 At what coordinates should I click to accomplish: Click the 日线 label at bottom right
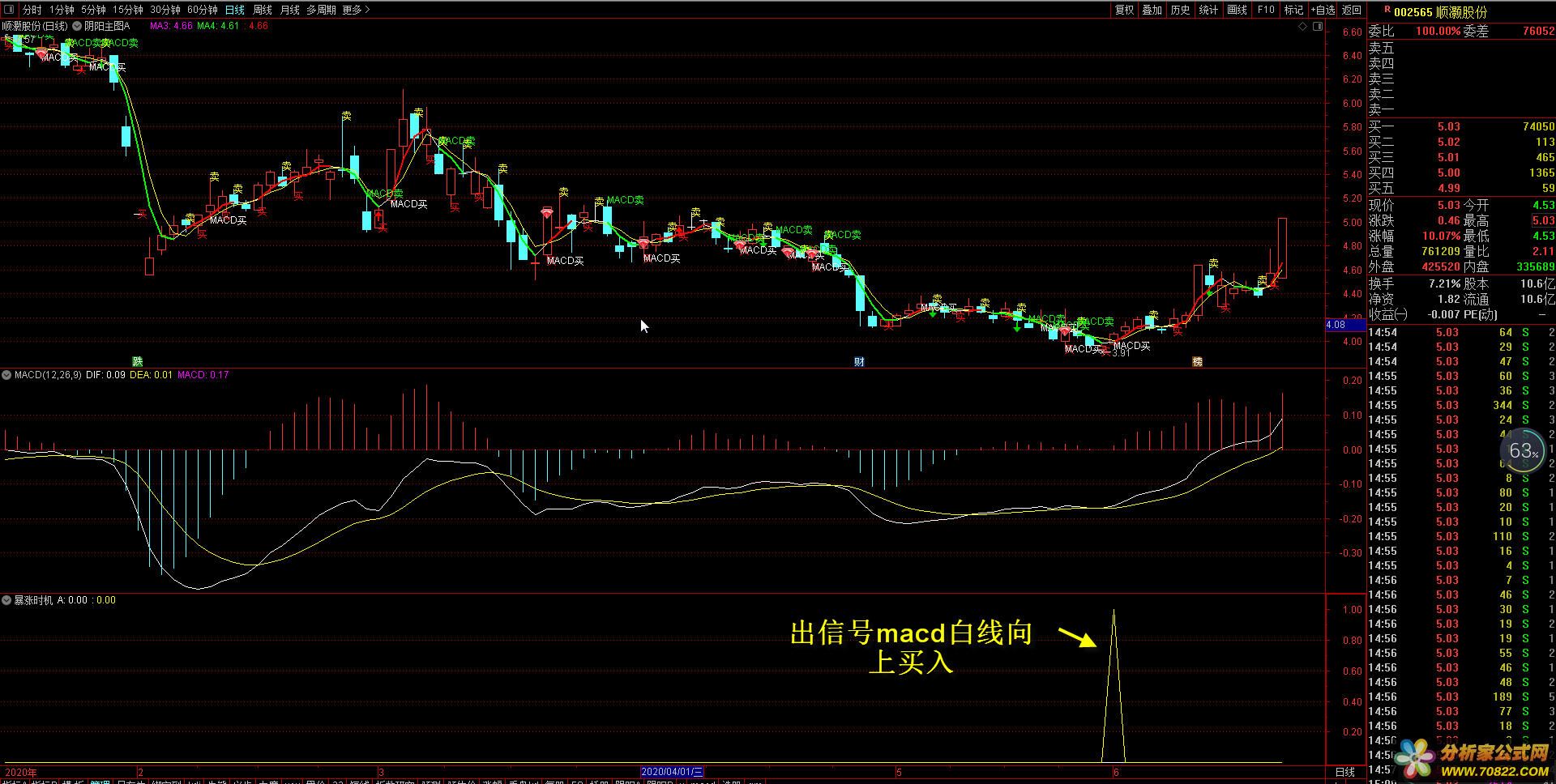[1345, 772]
